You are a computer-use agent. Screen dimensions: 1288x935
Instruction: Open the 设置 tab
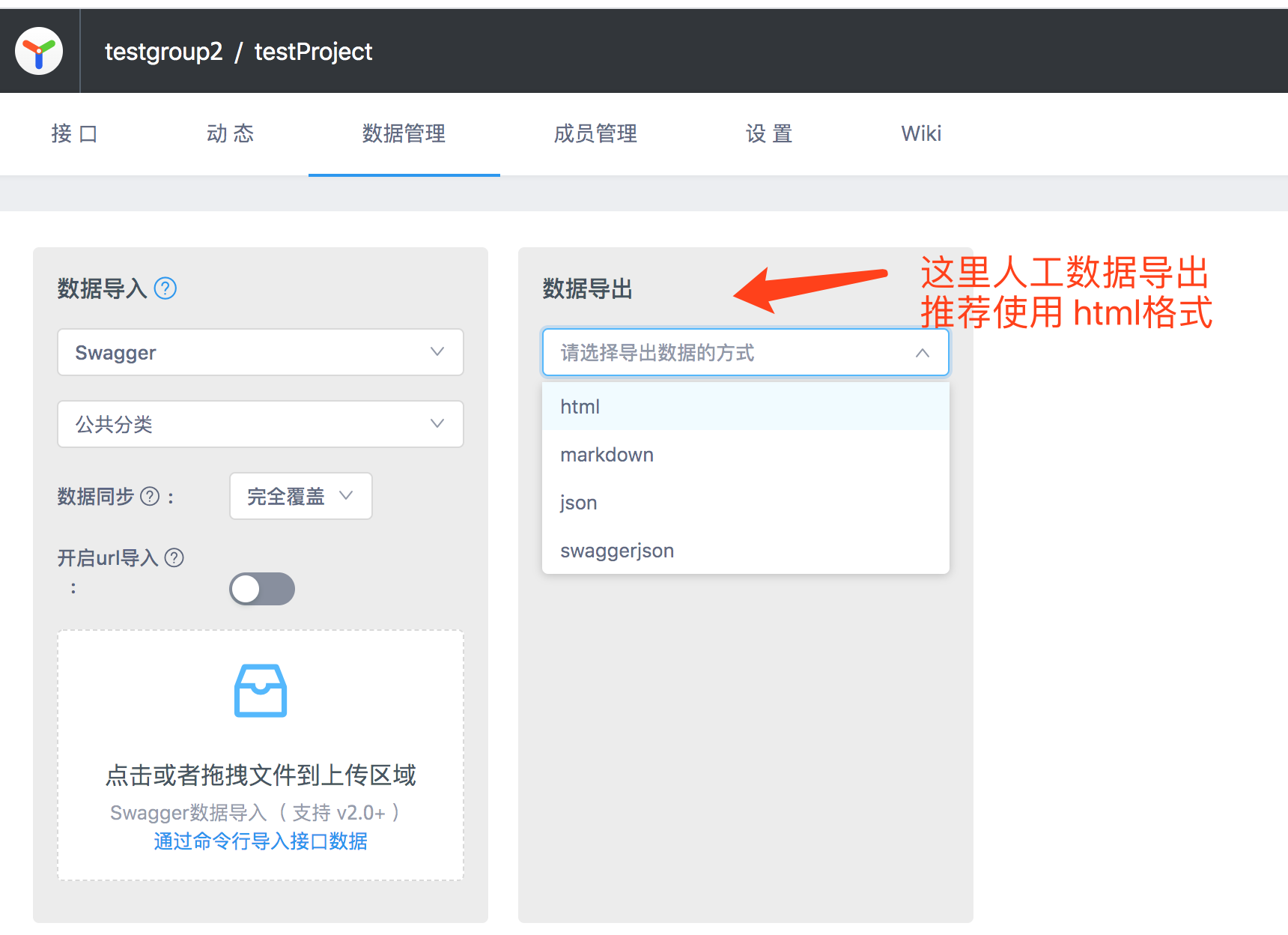[x=770, y=134]
